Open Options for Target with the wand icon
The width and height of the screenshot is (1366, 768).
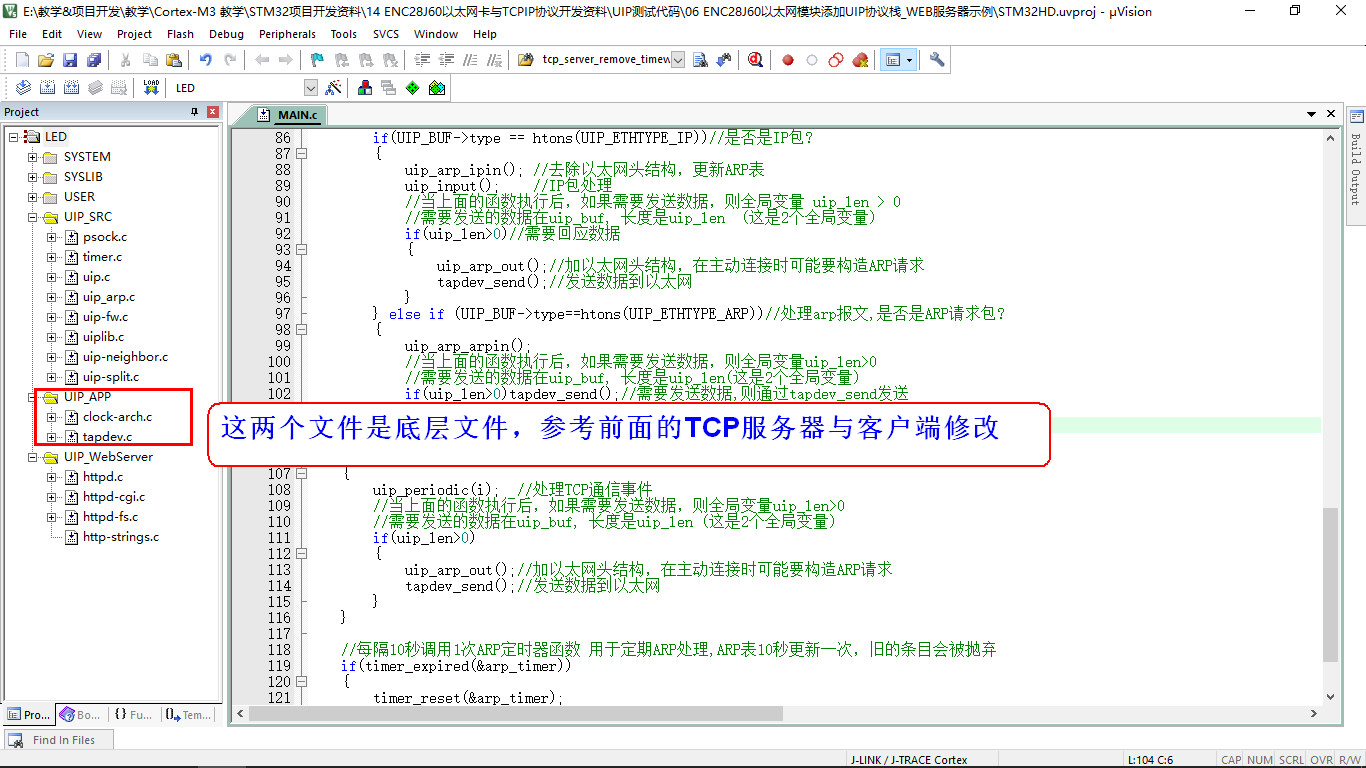tap(334, 88)
